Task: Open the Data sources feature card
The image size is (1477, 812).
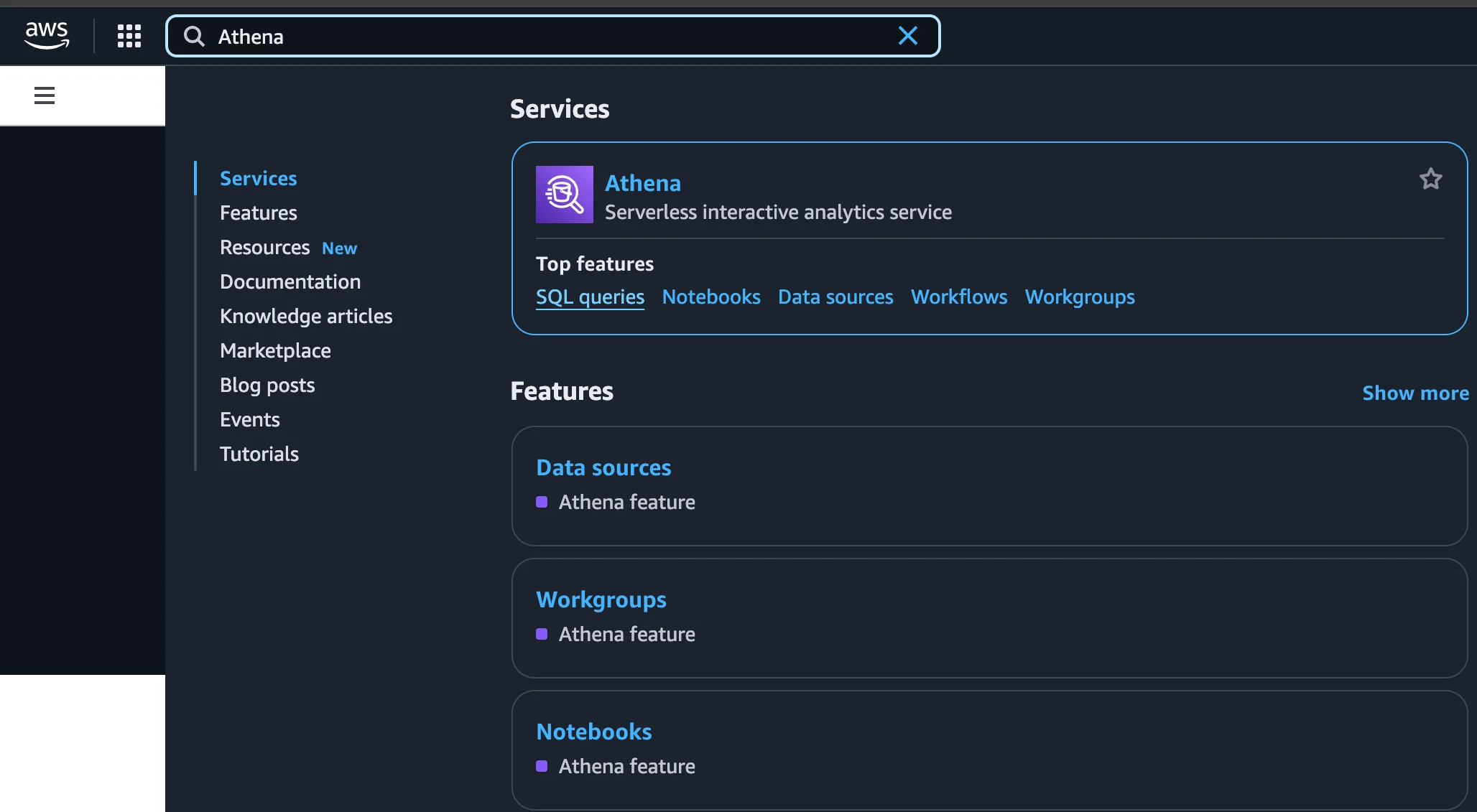Action: (x=603, y=467)
